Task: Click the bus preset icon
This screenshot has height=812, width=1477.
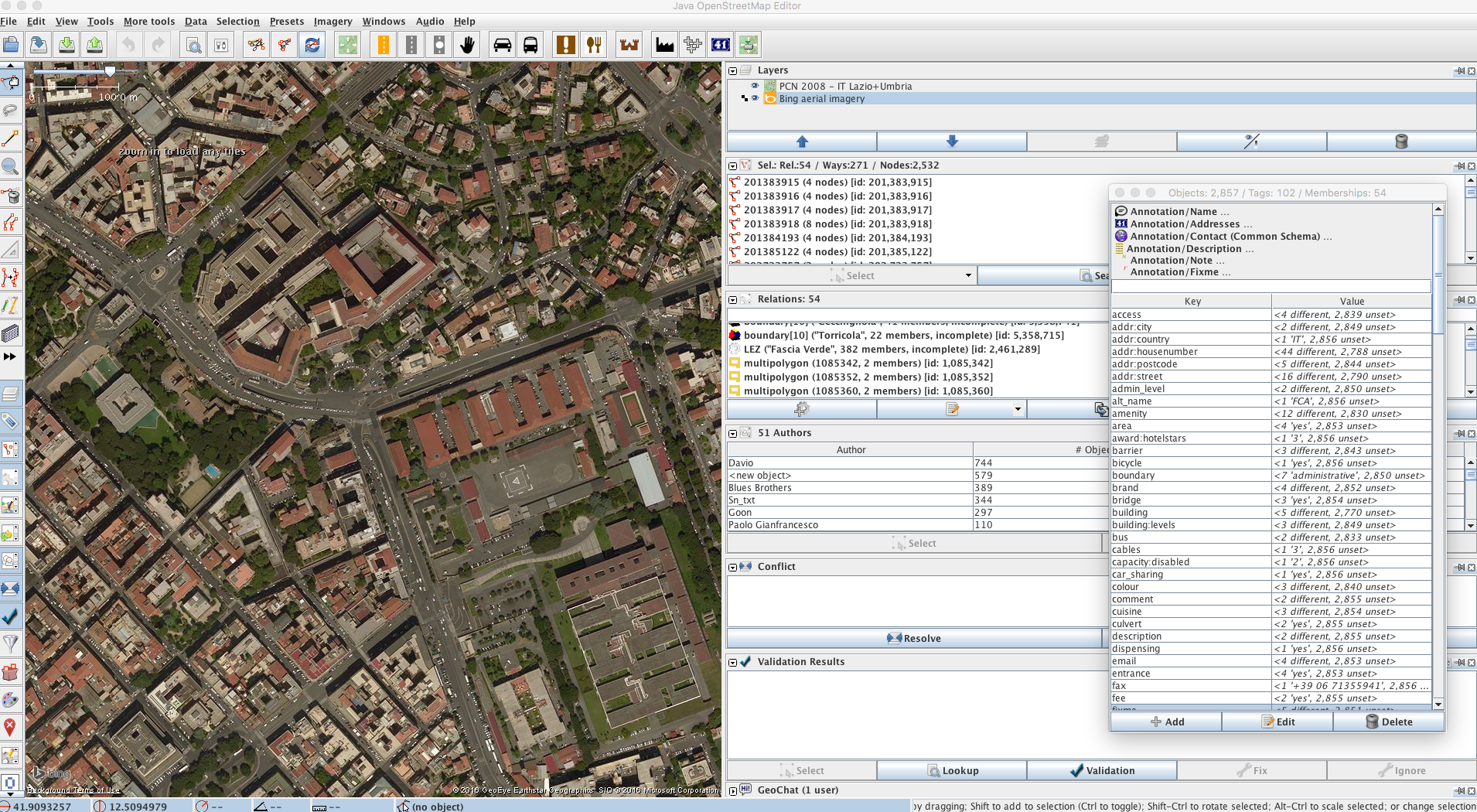Action: (530, 45)
